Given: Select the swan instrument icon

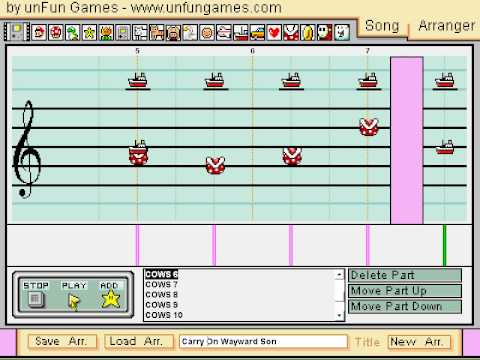Looking at the screenshot, I should (190, 33).
